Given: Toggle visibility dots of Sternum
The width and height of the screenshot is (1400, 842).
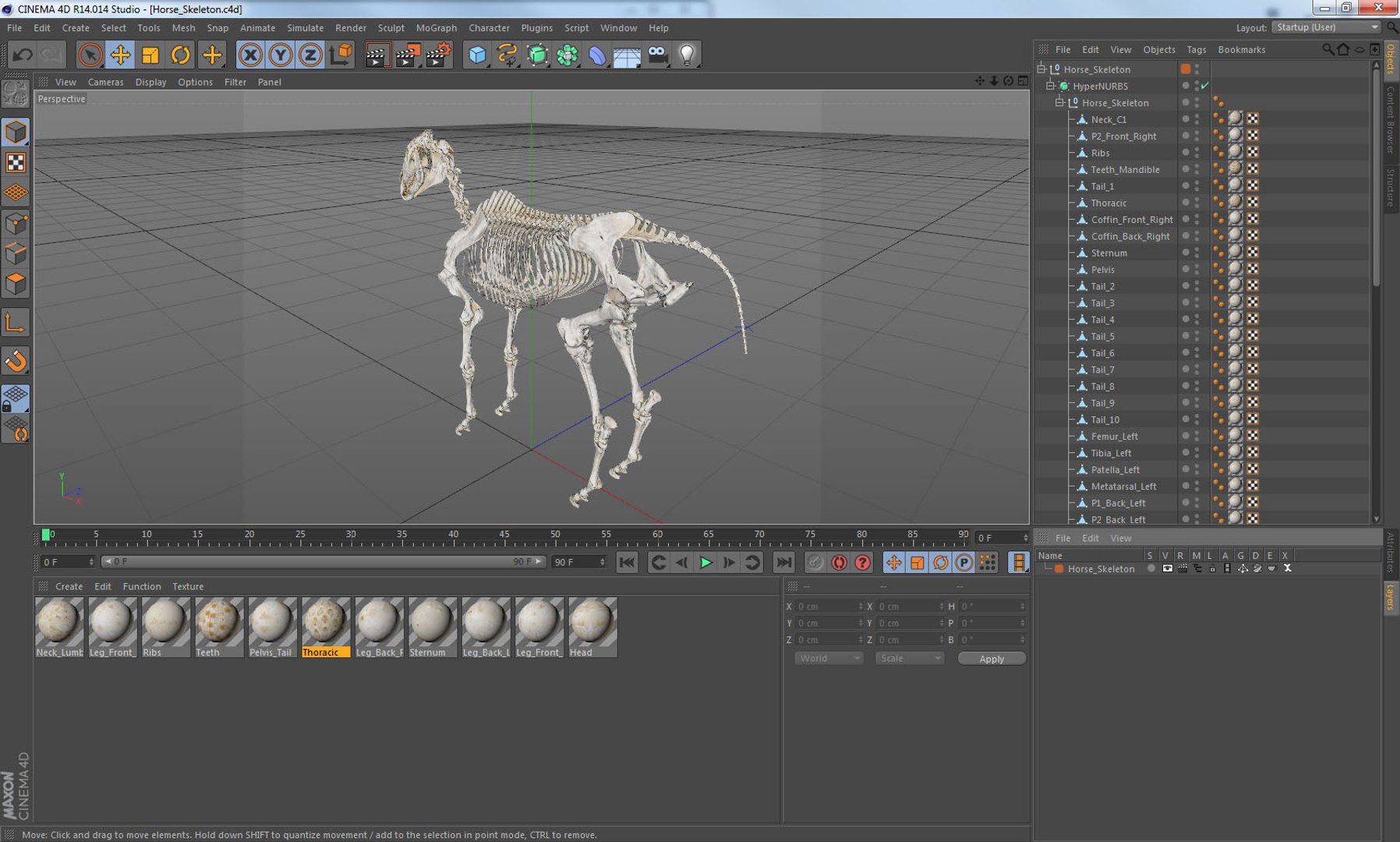Looking at the screenshot, I should point(1197,253).
